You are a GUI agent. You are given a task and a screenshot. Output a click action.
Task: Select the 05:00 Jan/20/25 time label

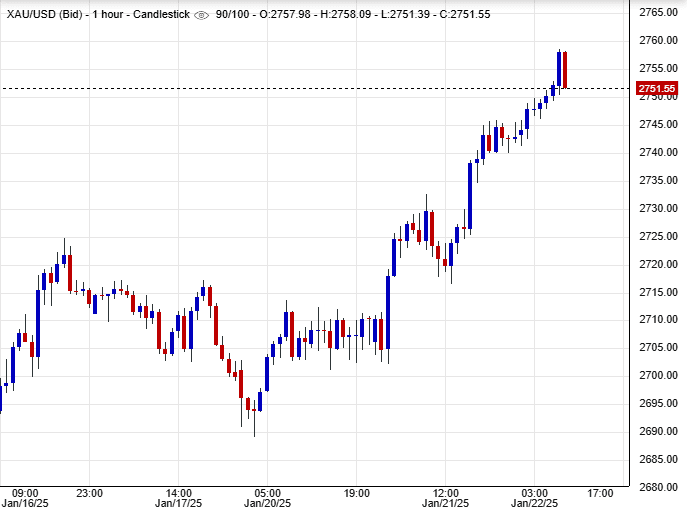(267, 499)
